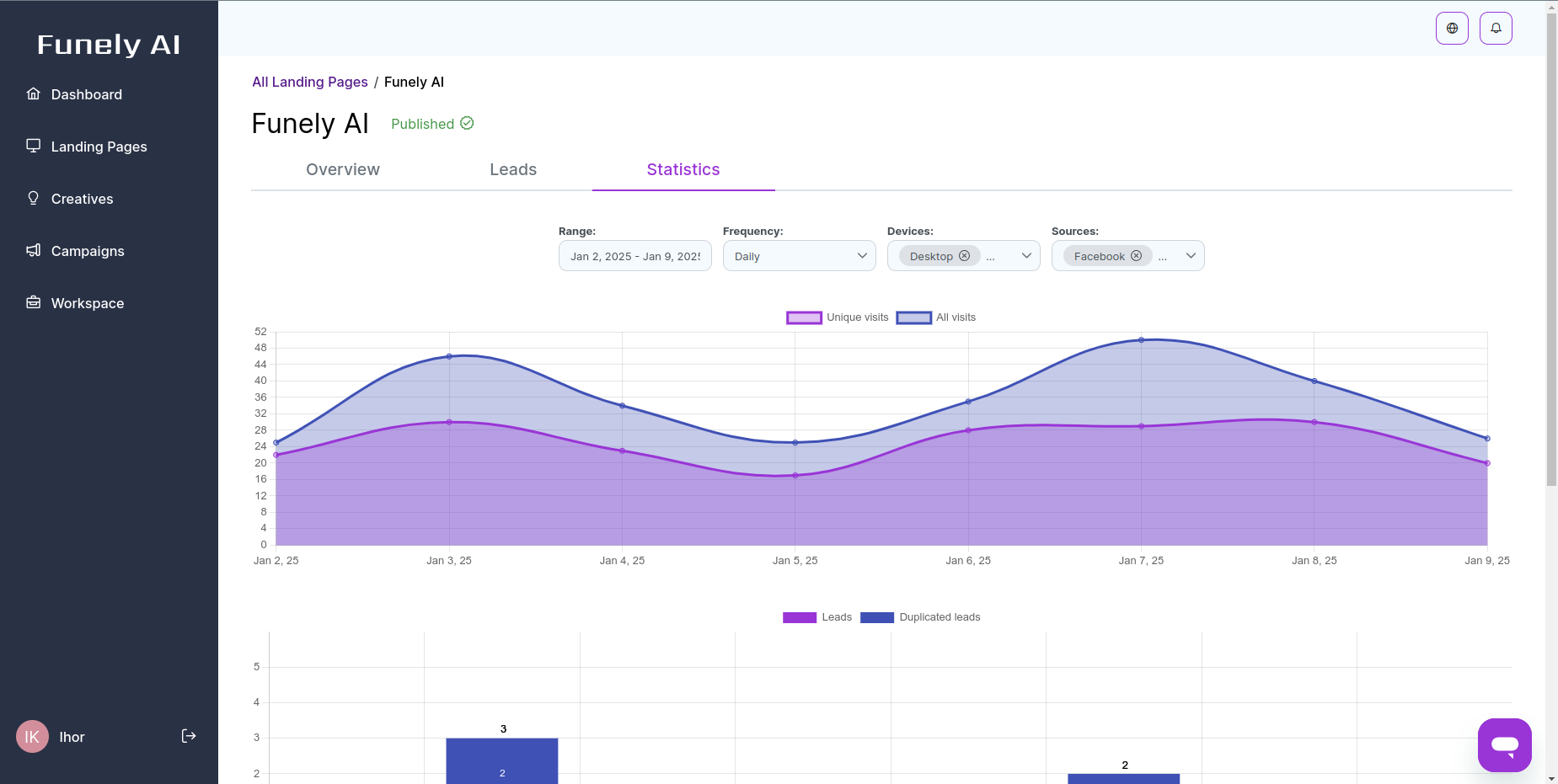Go to Dashboard in the sidebar

pyautogui.click(x=87, y=94)
